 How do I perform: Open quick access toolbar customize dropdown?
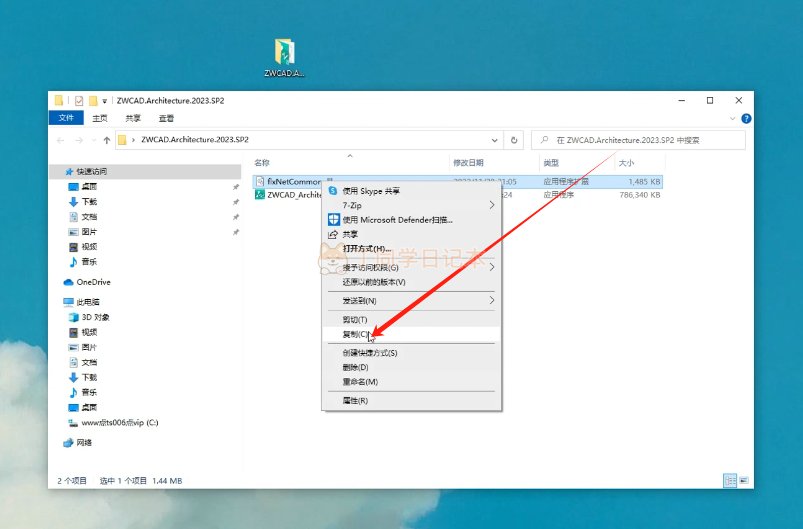tap(104, 101)
